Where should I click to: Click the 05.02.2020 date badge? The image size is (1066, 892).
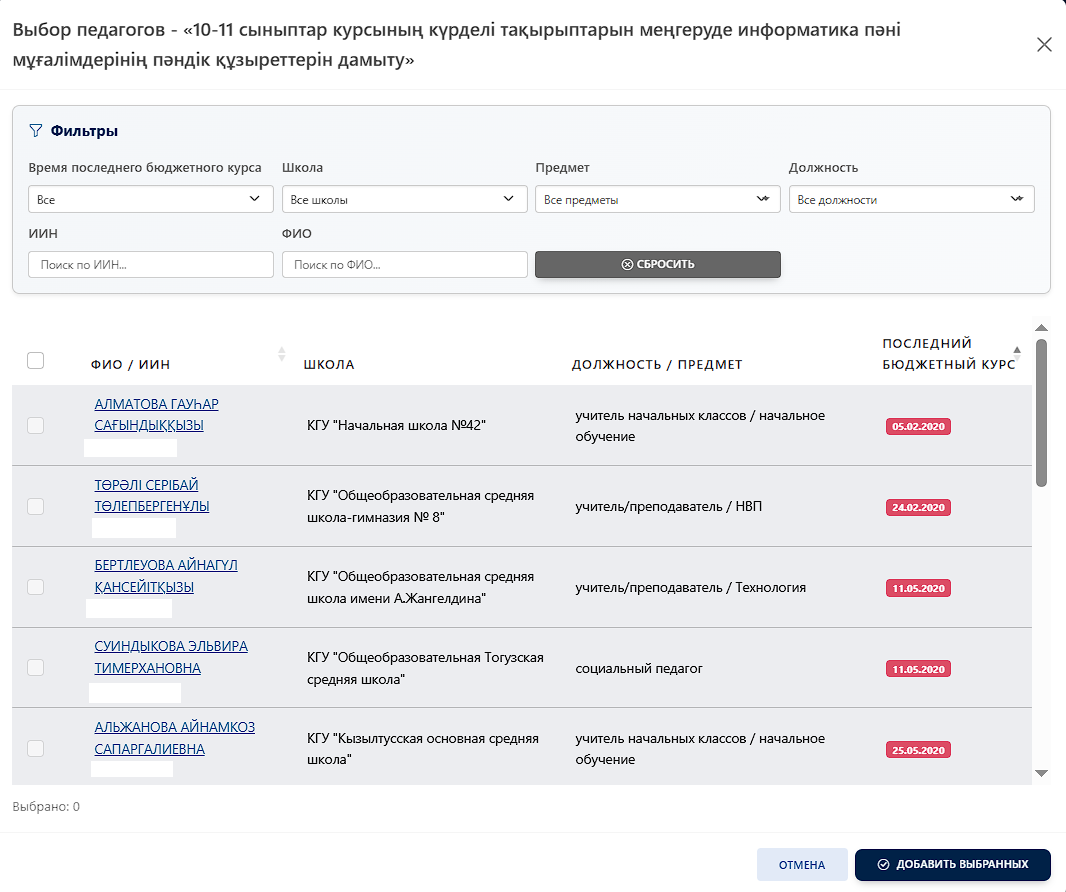click(918, 427)
